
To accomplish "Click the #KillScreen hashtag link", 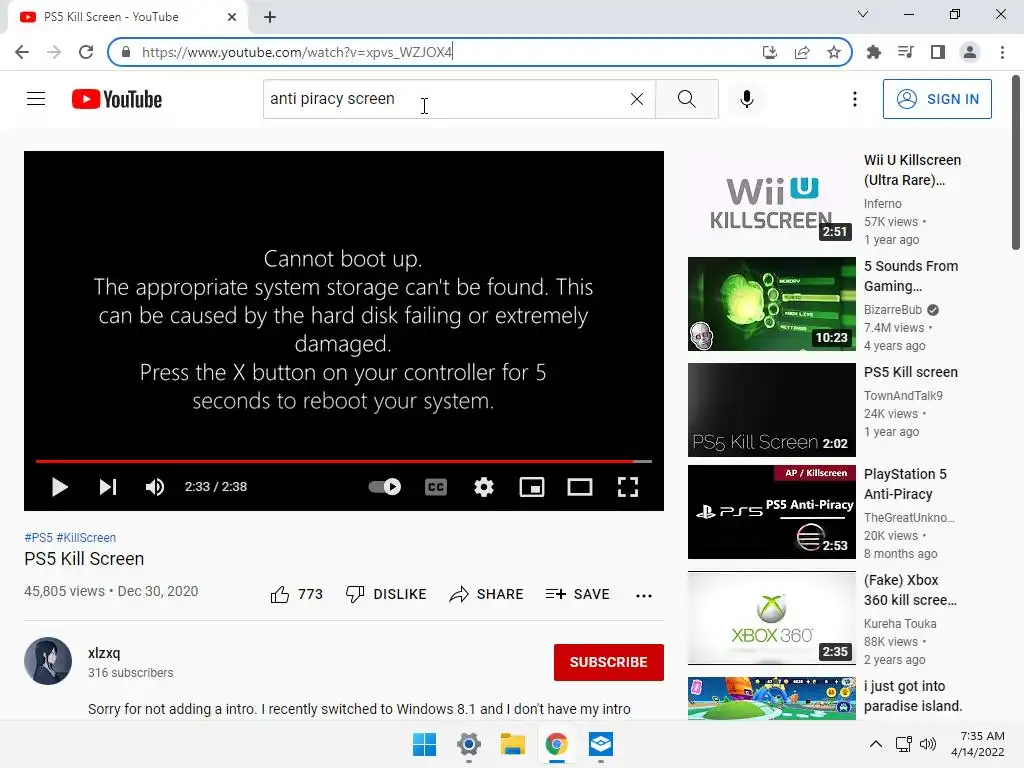I will [x=86, y=537].
